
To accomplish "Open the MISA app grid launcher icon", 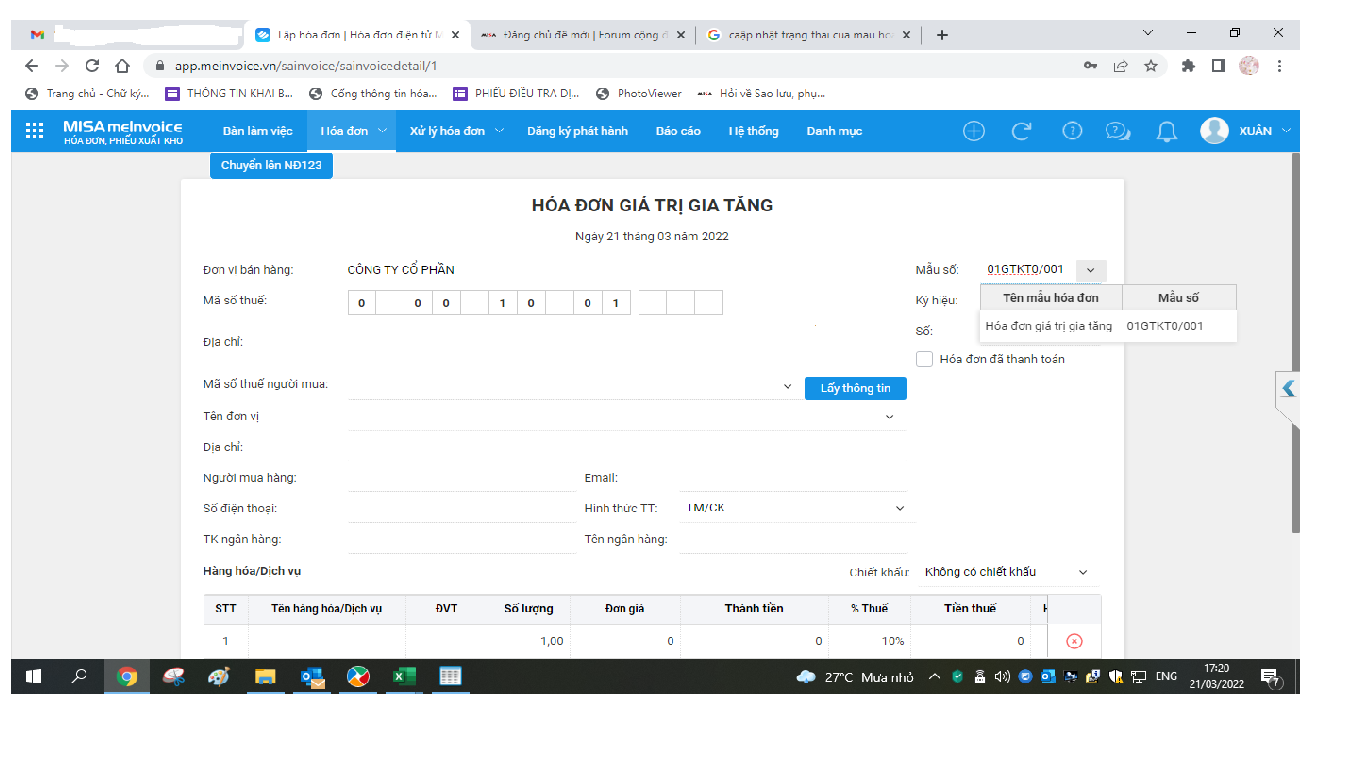I will [34, 131].
